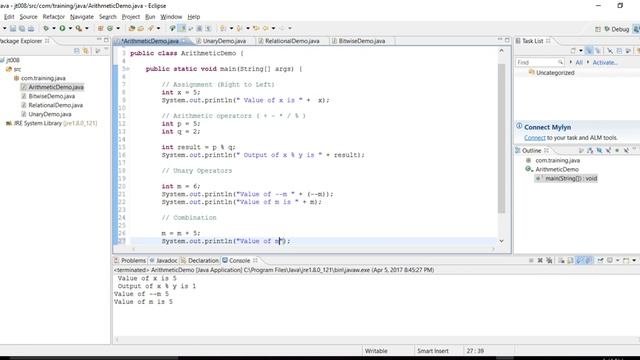
Task: Toggle Hide Fields in Outline toolbar
Action: click(599, 151)
